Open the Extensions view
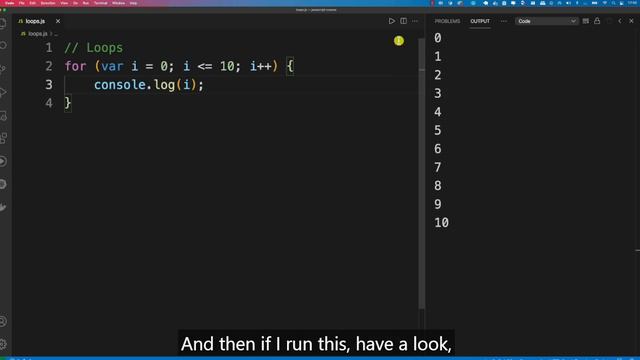 click(3, 138)
